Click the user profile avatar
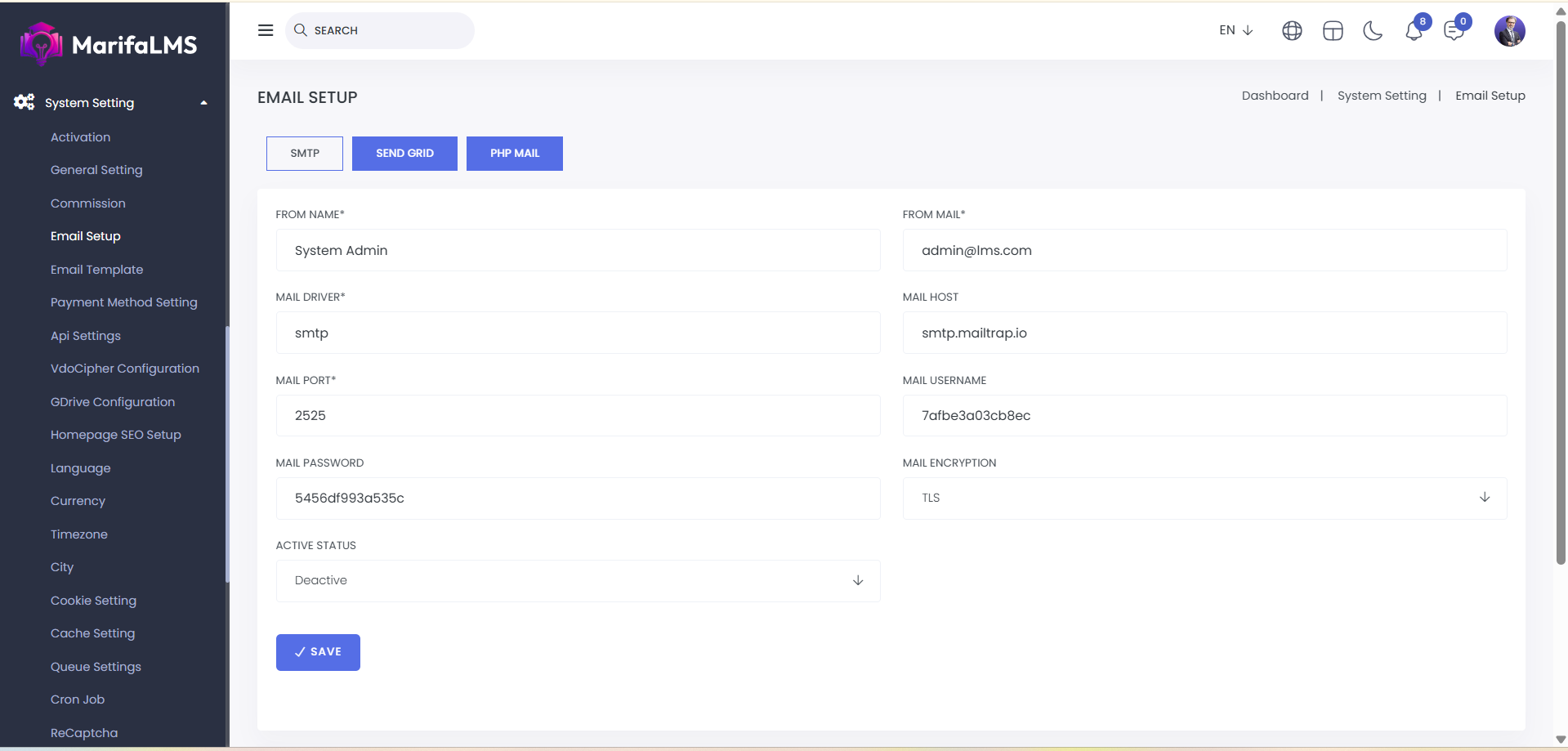1568x751 pixels. [1509, 31]
